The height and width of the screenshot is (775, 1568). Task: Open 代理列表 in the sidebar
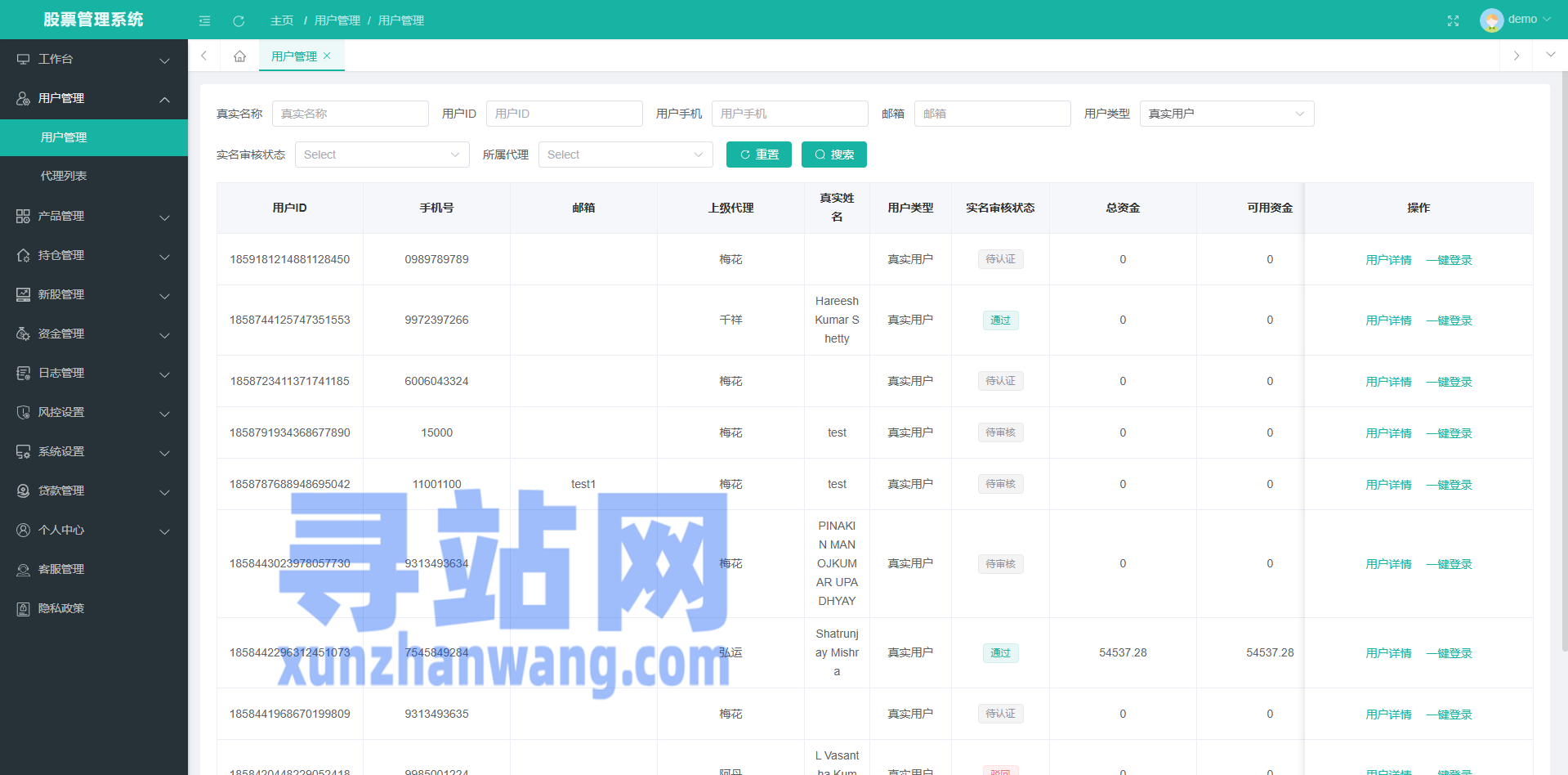click(x=64, y=176)
